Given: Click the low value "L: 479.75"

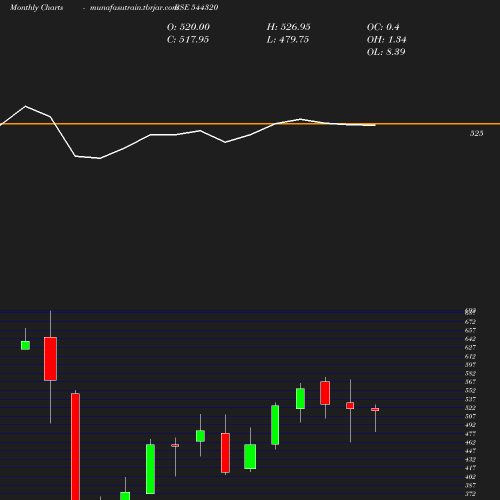Looking at the screenshot, I should (288, 40).
